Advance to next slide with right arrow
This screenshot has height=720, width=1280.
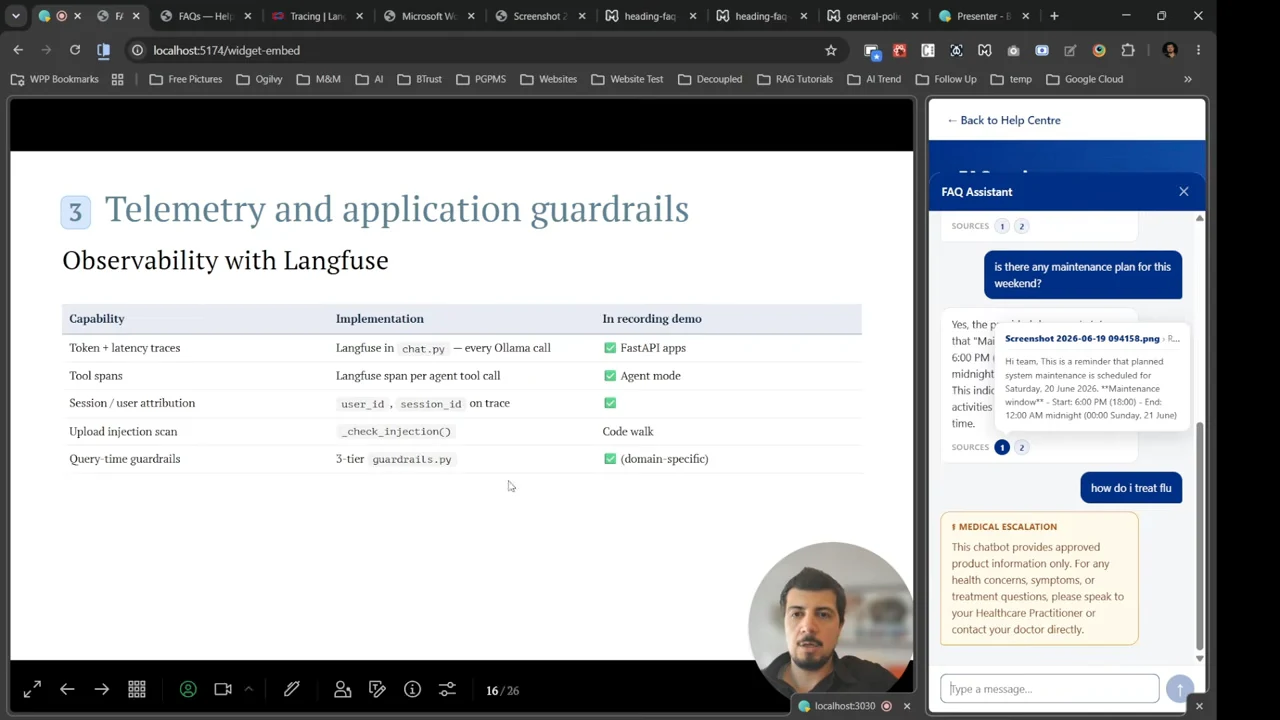point(102,689)
